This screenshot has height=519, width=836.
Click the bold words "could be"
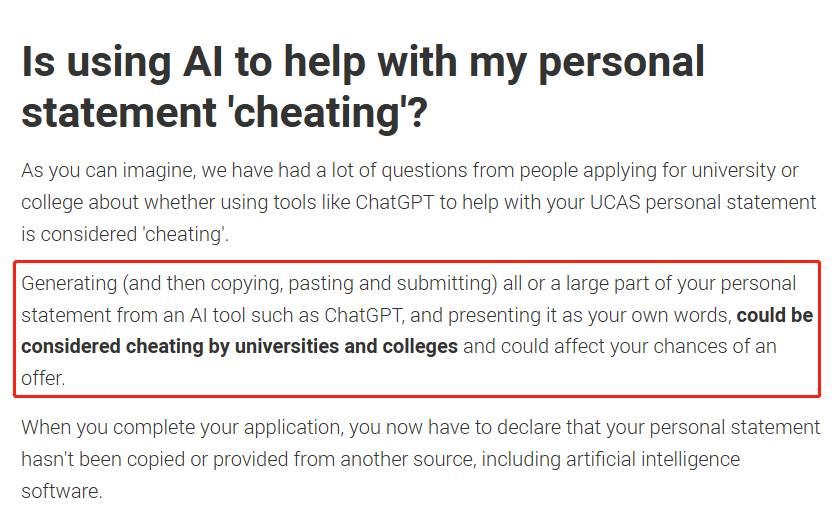coord(774,315)
